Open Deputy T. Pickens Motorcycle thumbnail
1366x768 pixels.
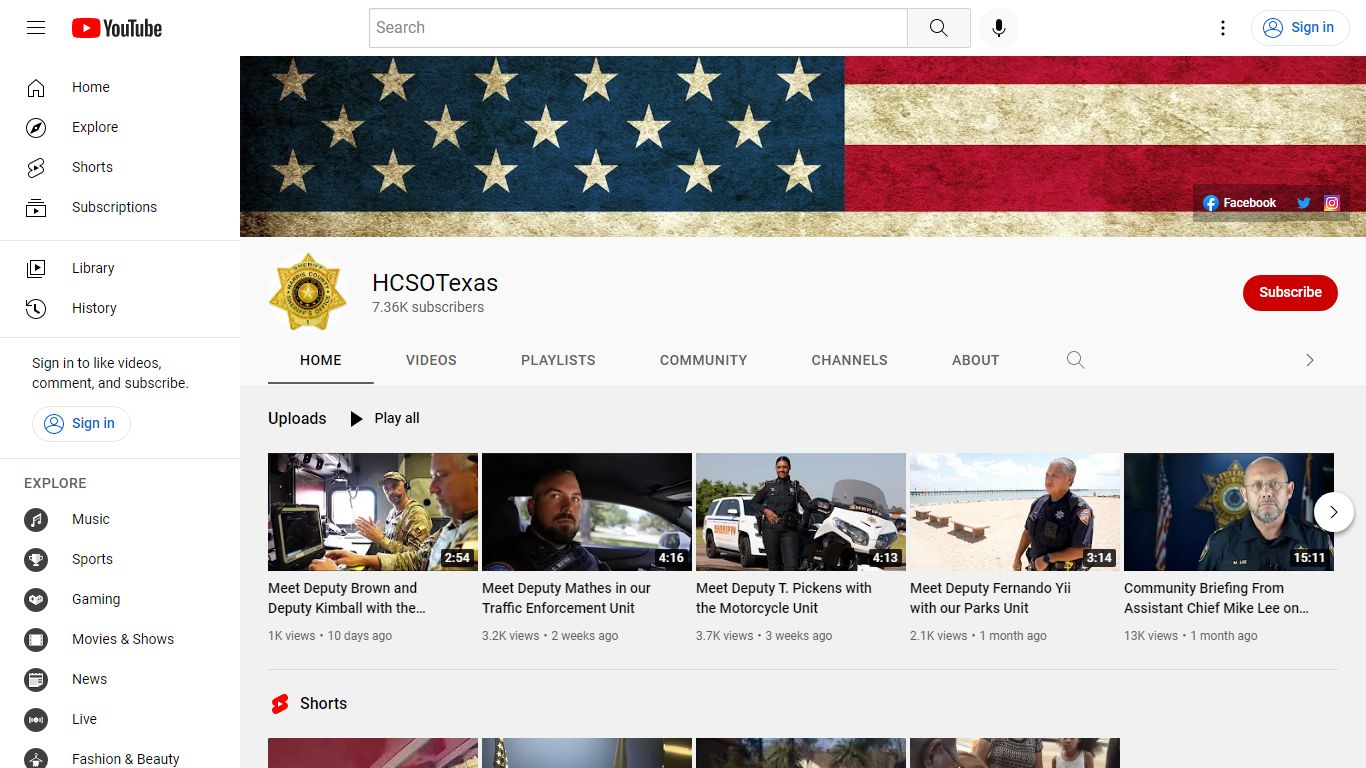click(801, 512)
